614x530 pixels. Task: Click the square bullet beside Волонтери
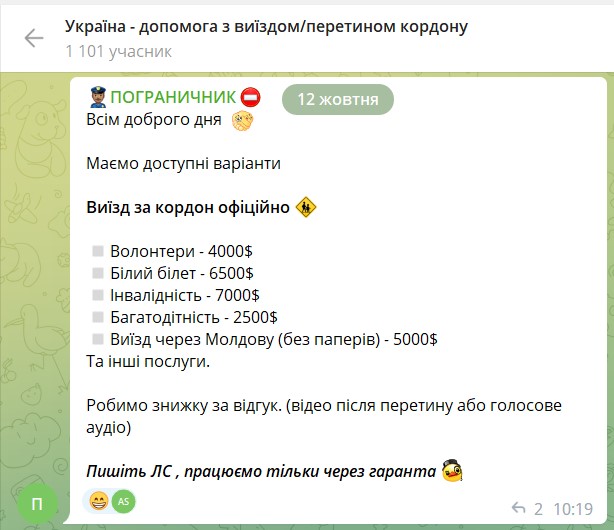[98, 251]
